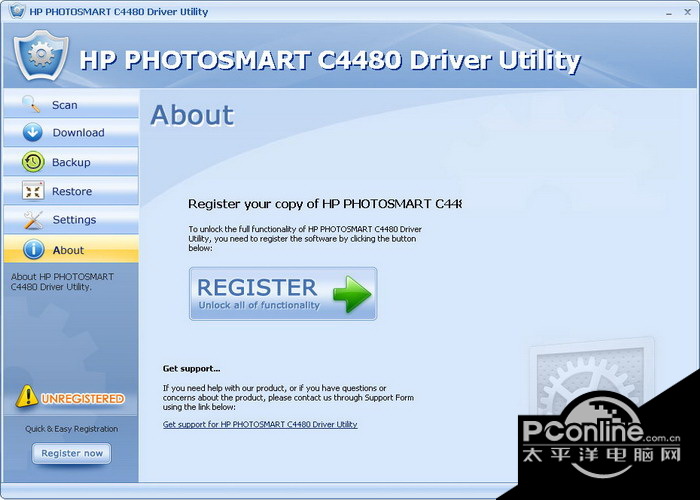700x500 pixels.
Task: Click the title bar window caption text
Action: pos(119,12)
